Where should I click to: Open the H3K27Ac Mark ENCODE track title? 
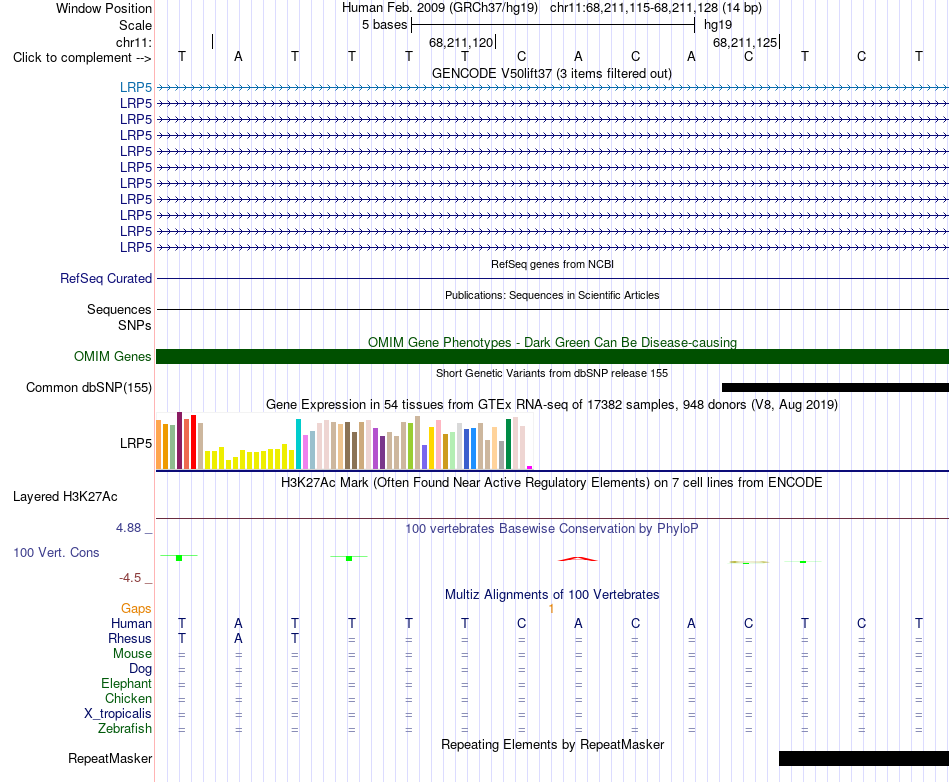tap(551, 483)
